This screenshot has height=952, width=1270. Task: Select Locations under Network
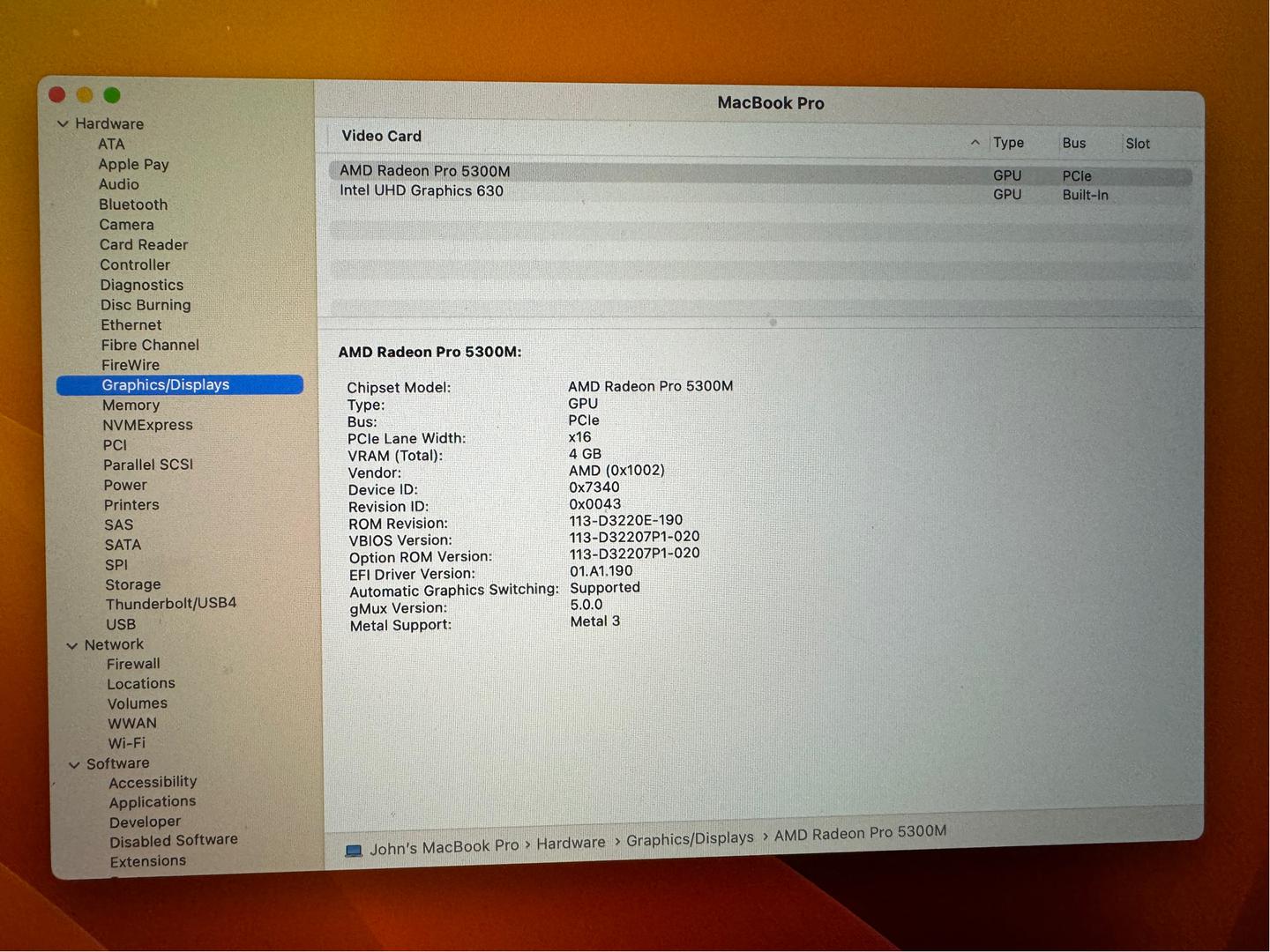pos(141,684)
